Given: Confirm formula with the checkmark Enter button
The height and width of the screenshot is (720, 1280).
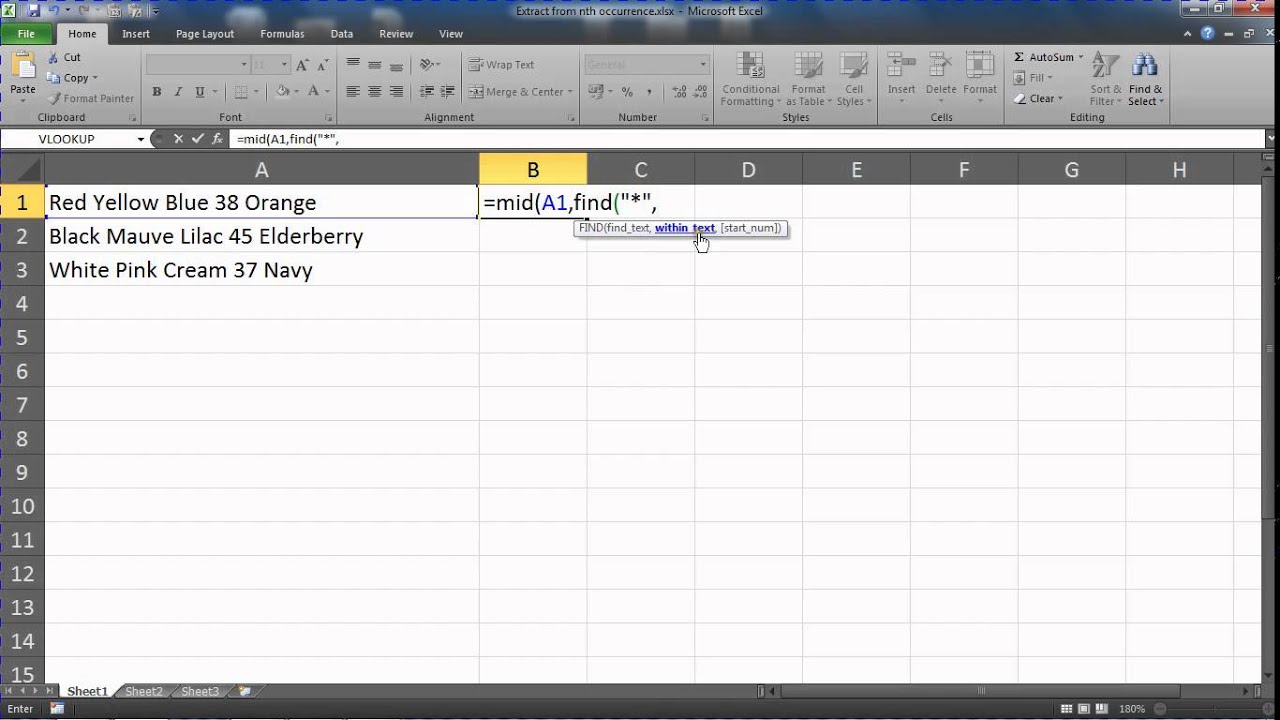Looking at the screenshot, I should pos(197,139).
